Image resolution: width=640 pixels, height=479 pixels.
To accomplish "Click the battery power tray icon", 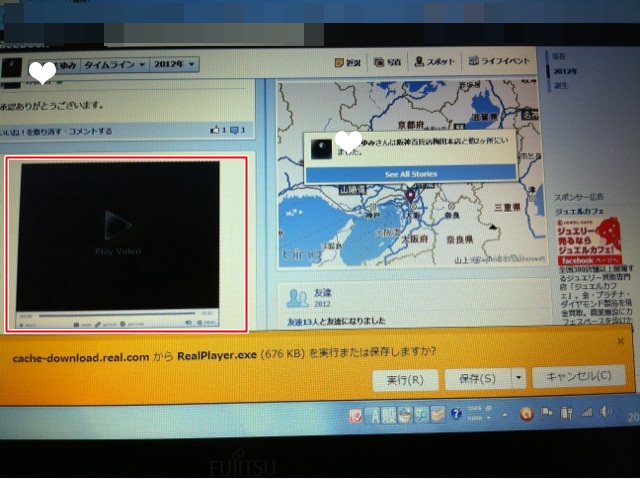I will (566, 414).
